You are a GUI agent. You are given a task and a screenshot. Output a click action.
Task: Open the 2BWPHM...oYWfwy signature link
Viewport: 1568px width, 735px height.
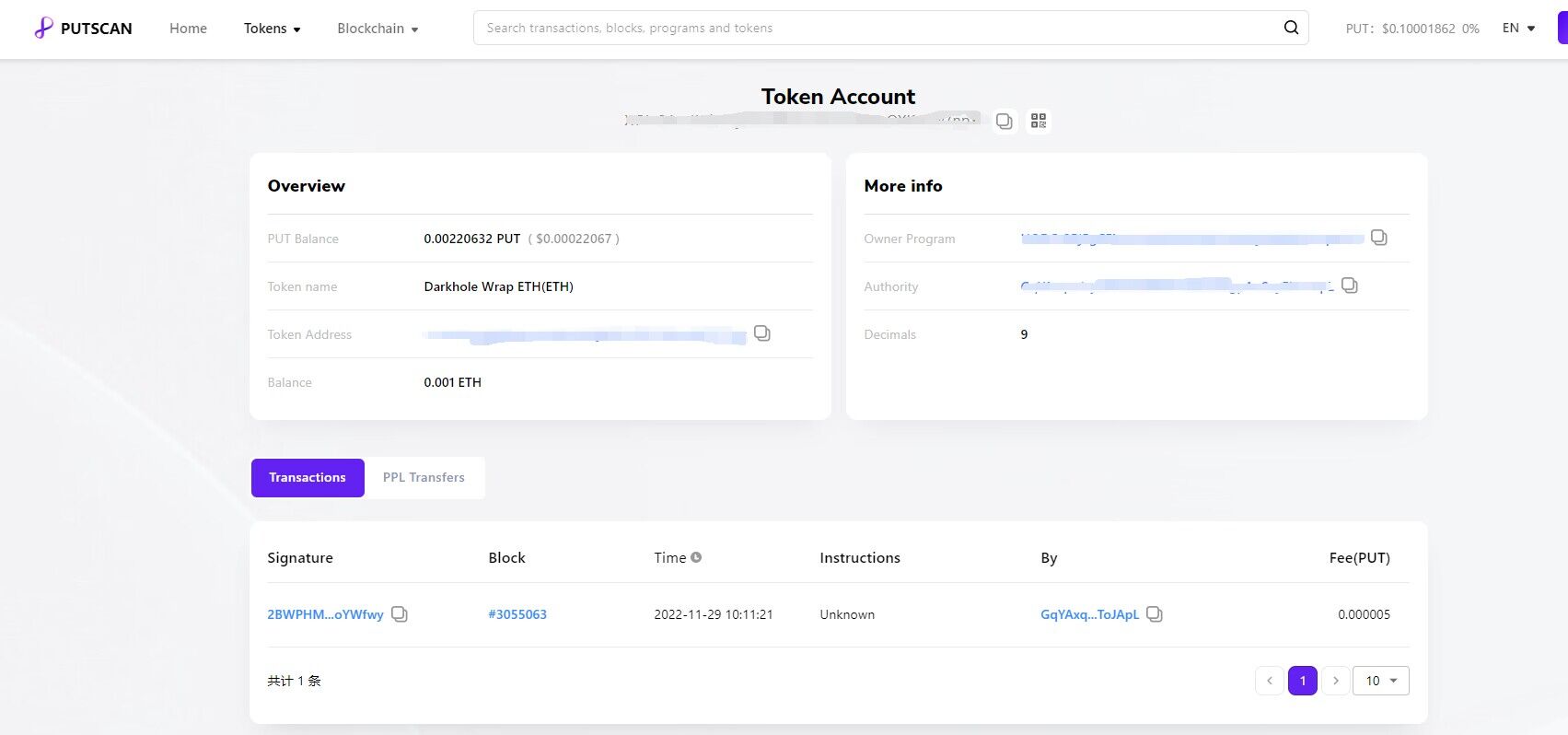pyautogui.click(x=325, y=614)
